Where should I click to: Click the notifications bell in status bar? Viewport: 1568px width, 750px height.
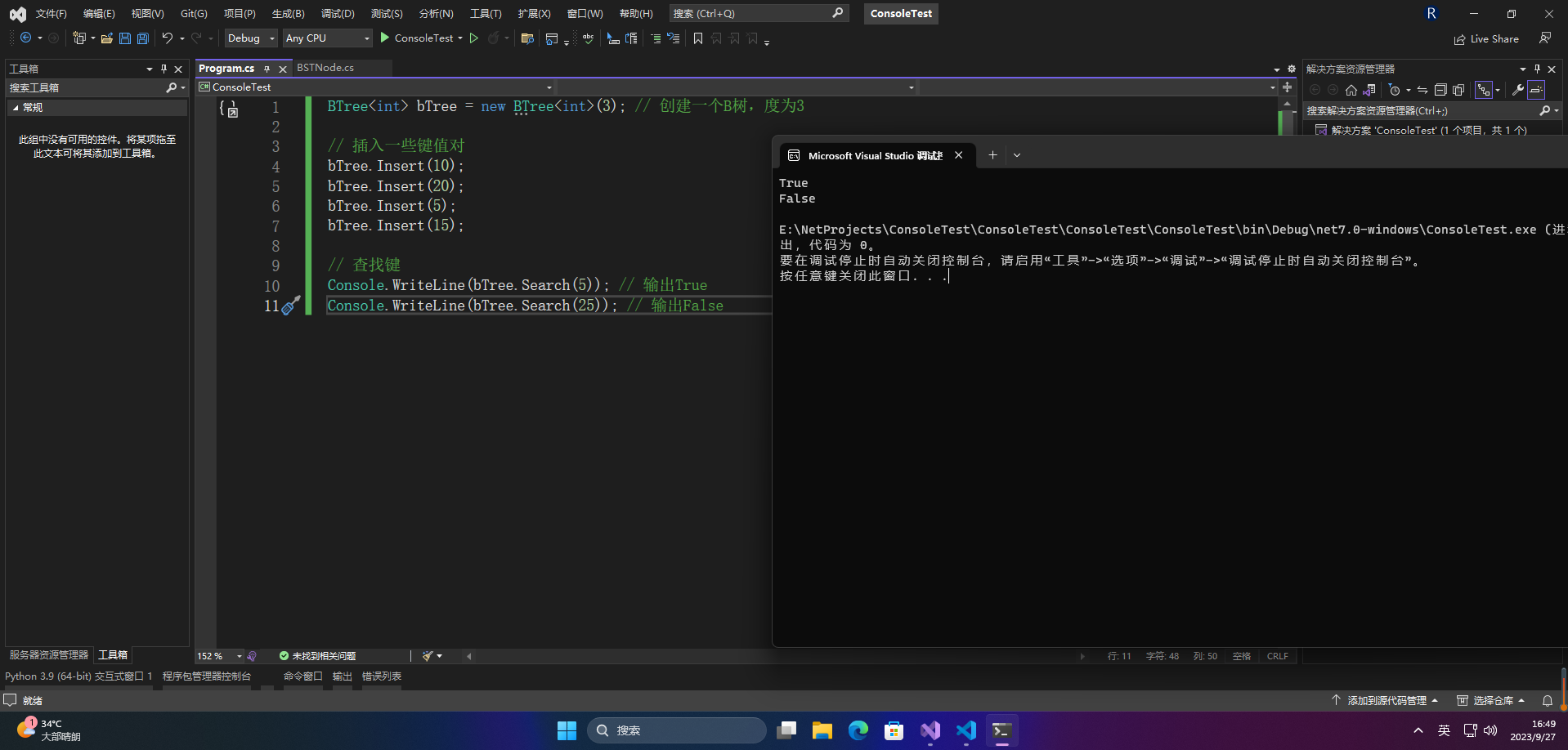tap(1547, 701)
